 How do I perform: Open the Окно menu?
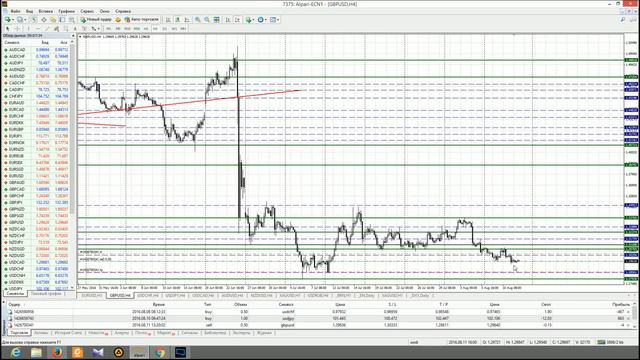click(104, 11)
